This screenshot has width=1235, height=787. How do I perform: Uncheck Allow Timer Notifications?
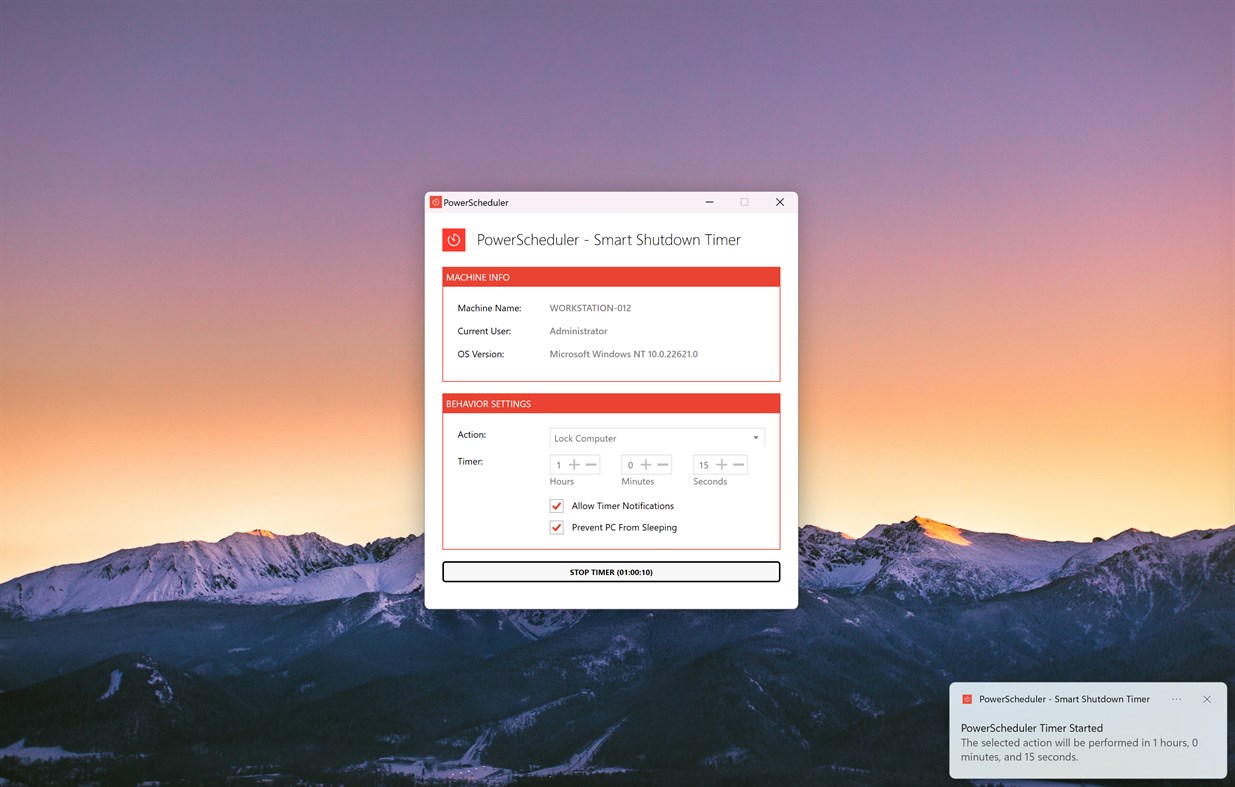(557, 506)
